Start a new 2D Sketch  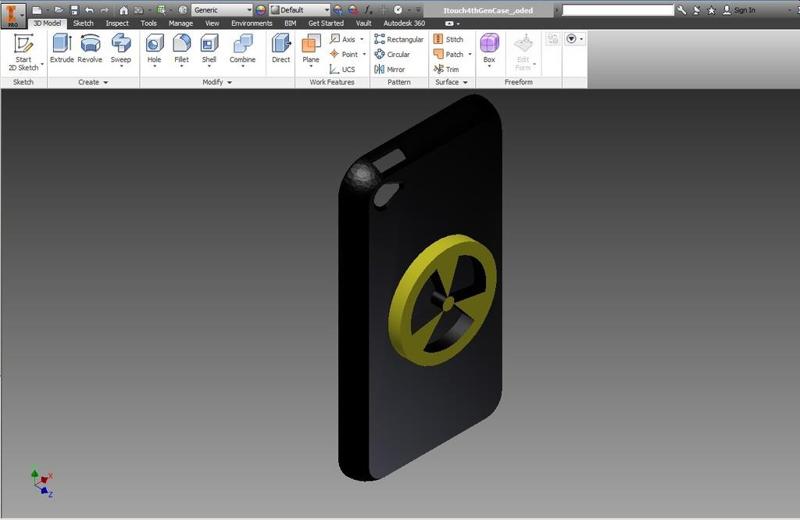tap(23, 52)
